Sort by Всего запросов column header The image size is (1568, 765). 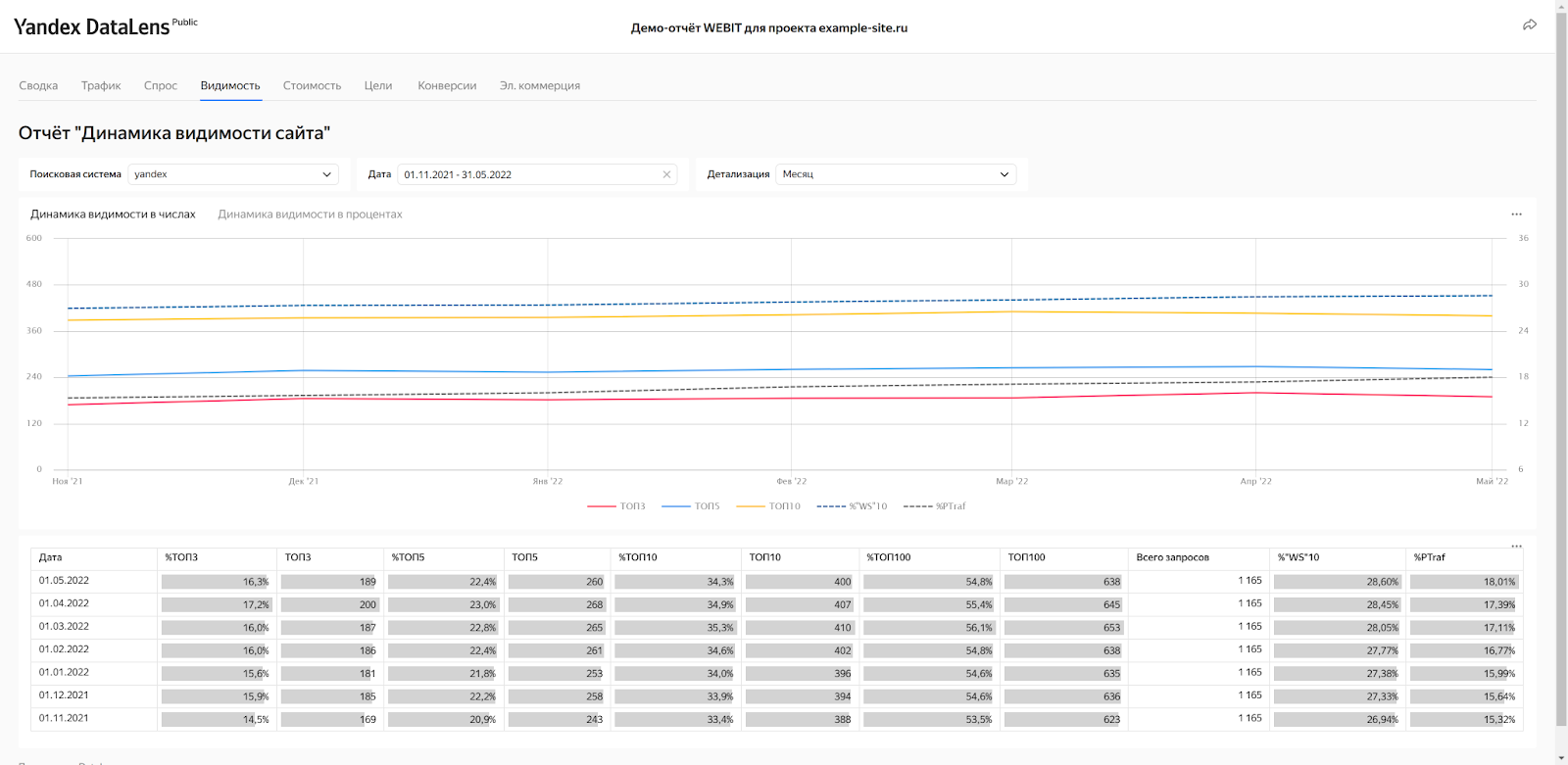(x=1172, y=557)
